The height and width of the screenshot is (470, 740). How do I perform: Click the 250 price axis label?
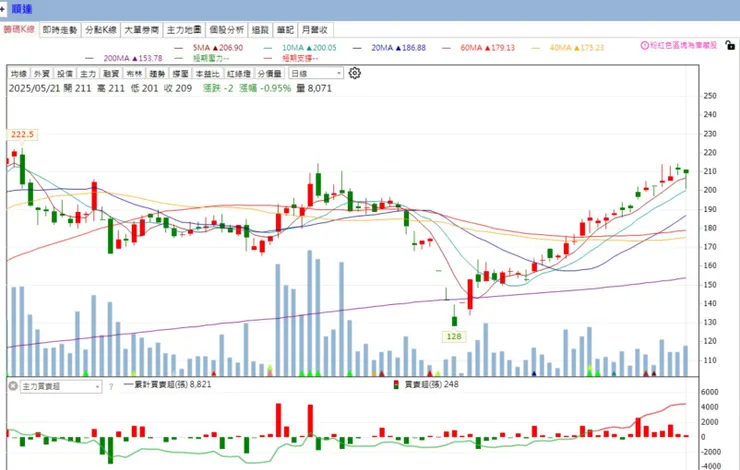pos(710,96)
